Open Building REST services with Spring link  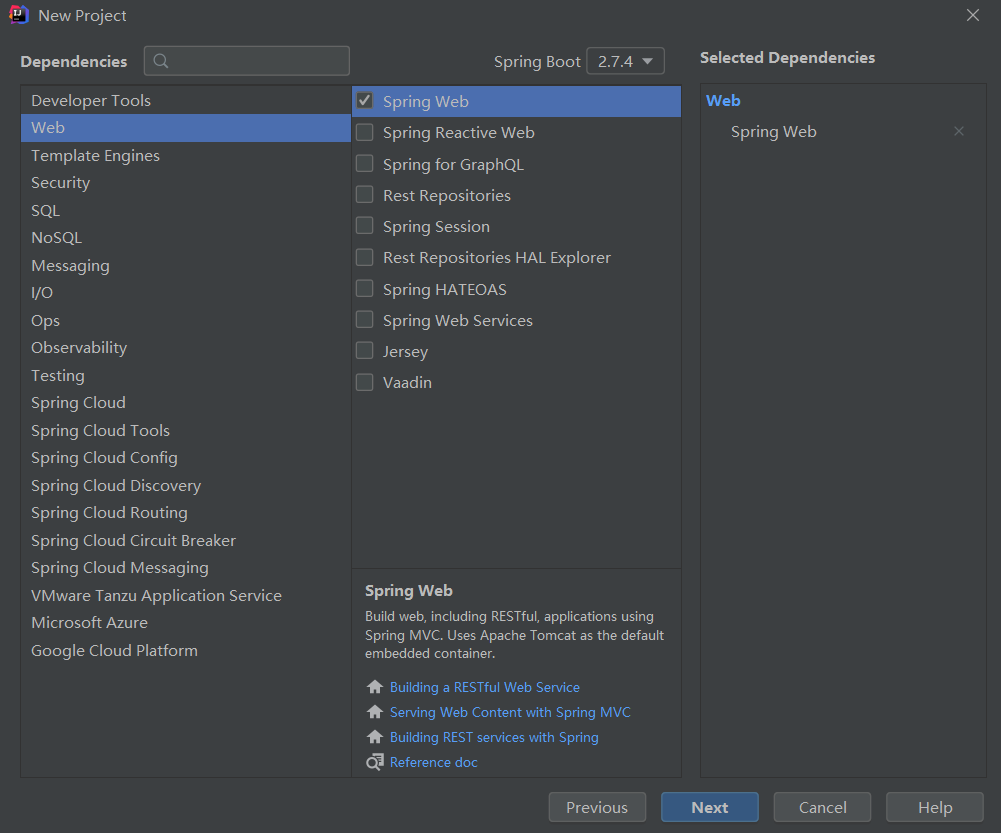(494, 737)
